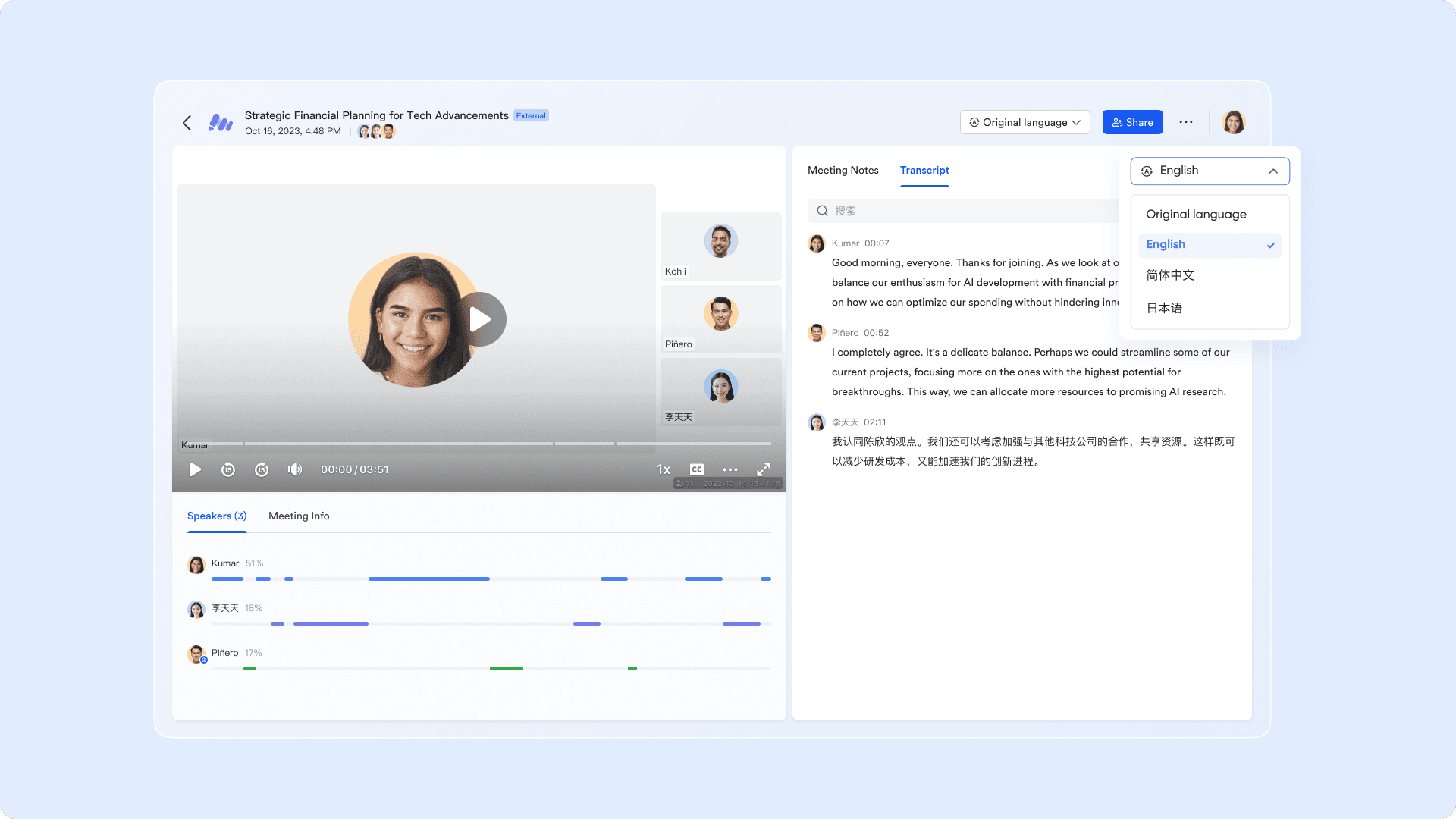
Task: Open the Meeting Info tab
Action: pos(299,516)
